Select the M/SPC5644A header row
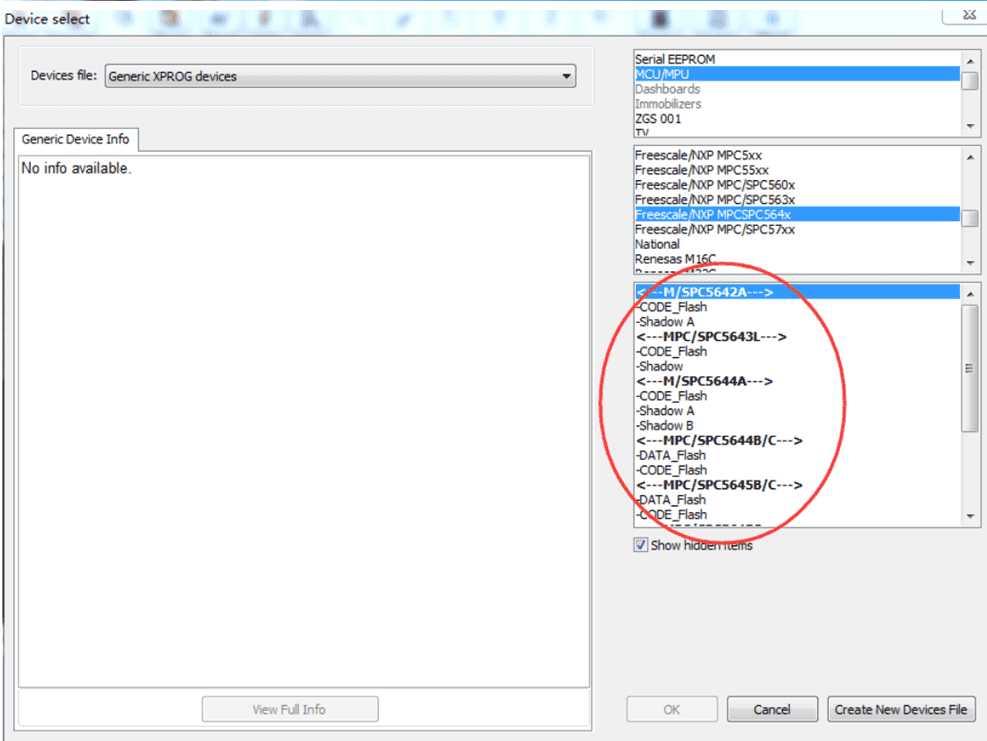Image resolution: width=987 pixels, height=741 pixels. [x=797, y=382]
